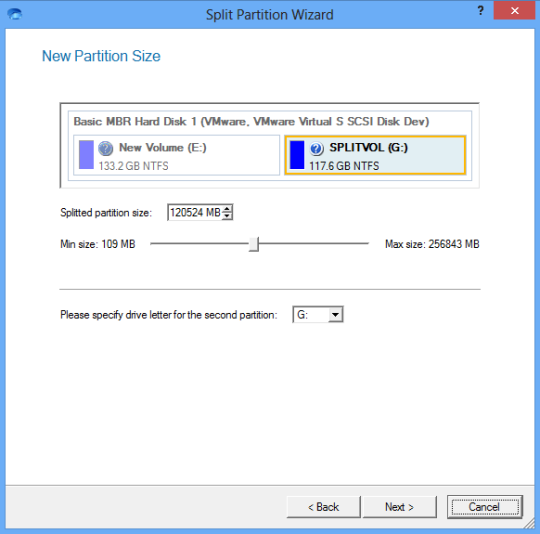The image size is (540, 534).
Task: Open help with the question mark button
Action: tap(480, 11)
